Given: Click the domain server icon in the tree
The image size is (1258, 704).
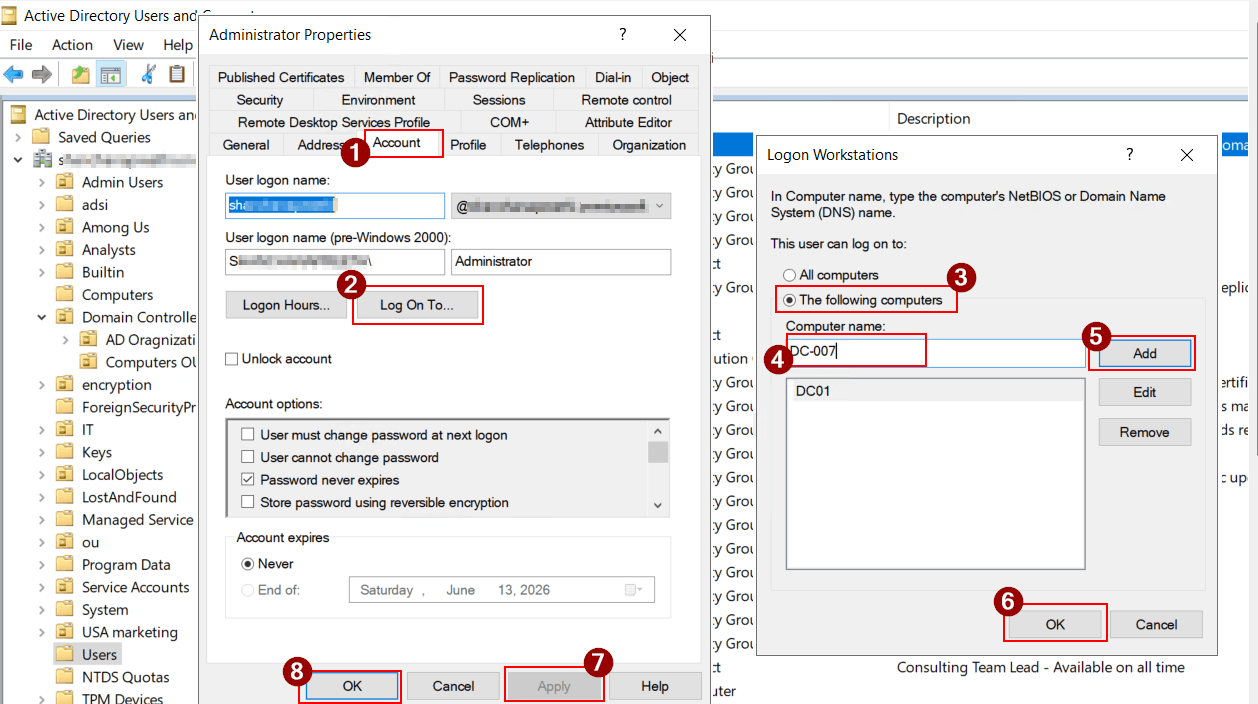Looking at the screenshot, I should [x=43, y=160].
